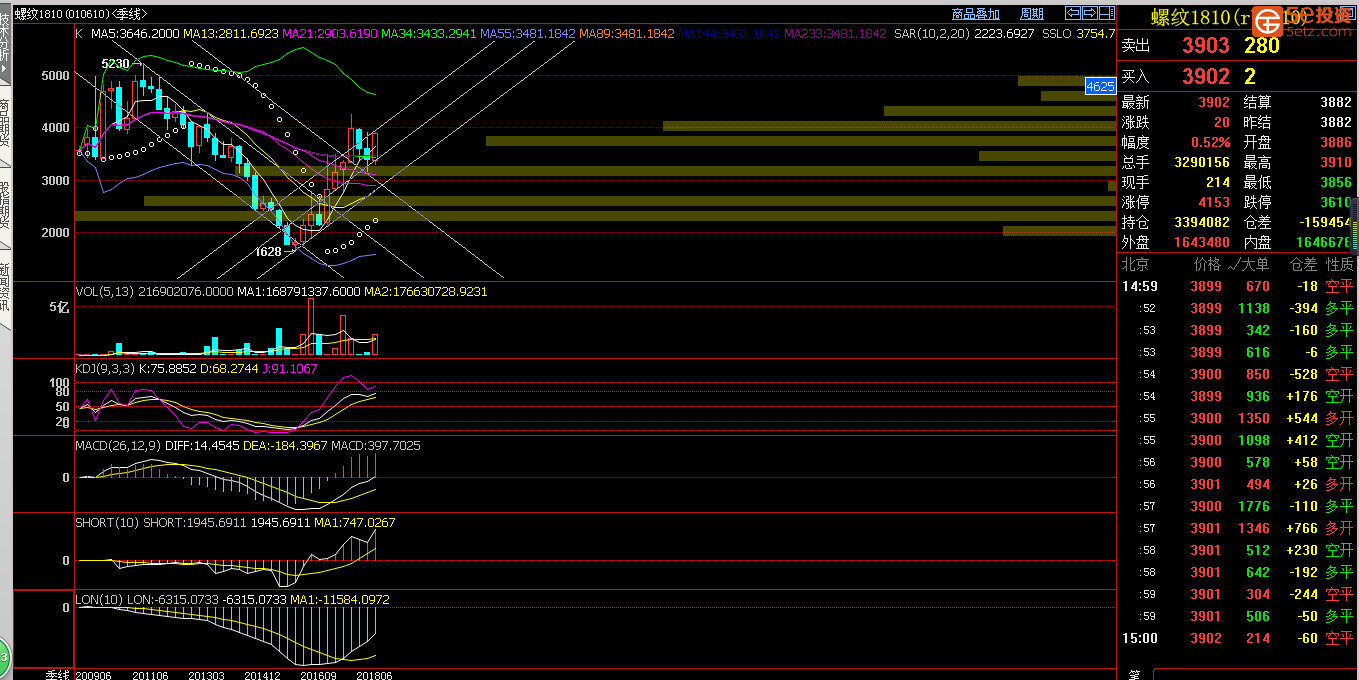The image size is (1359, 680).
Task: Toggle the side panel layout icon
Action: (1106, 13)
